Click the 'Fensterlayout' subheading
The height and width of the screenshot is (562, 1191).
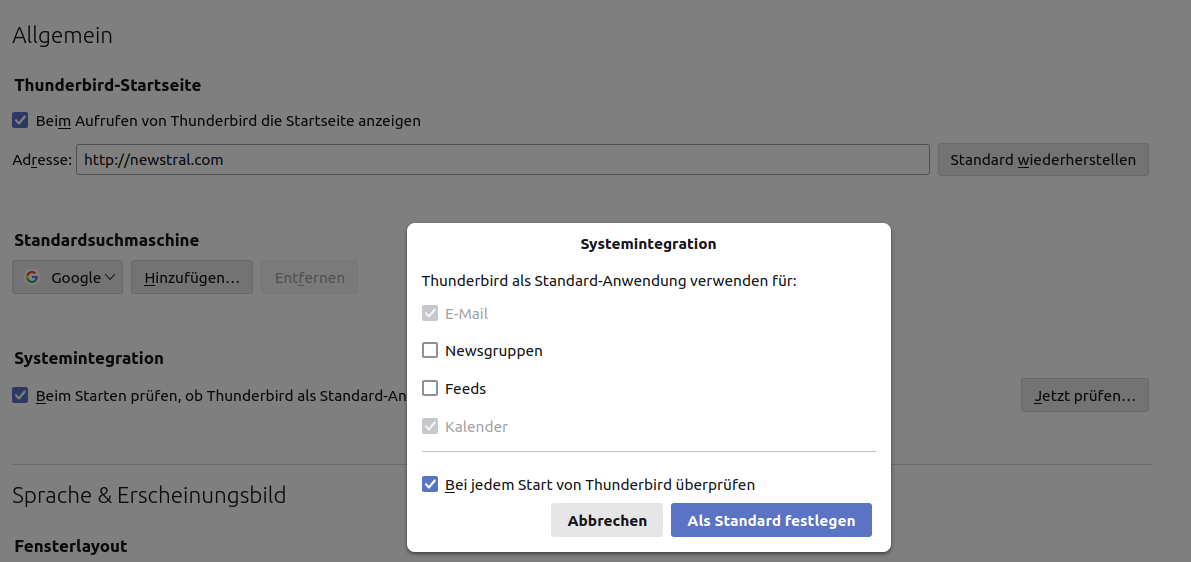[x=71, y=545]
